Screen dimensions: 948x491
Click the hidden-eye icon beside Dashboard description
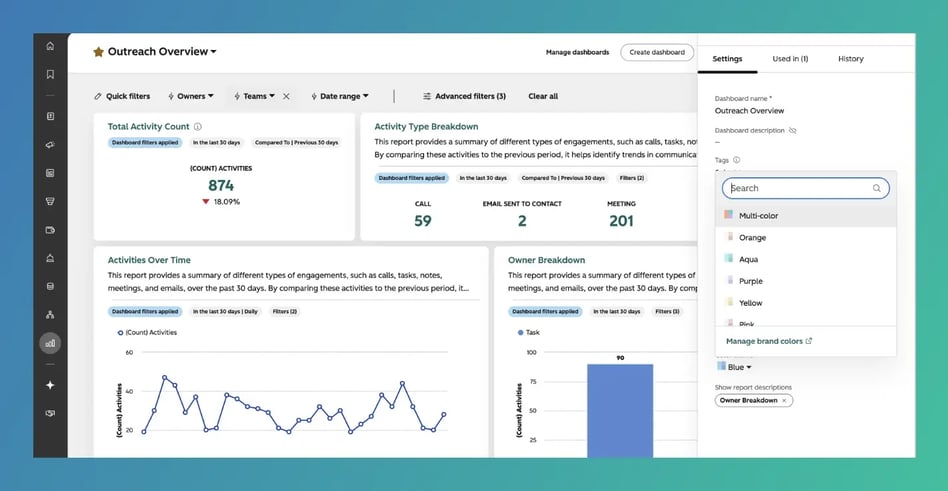(x=793, y=131)
